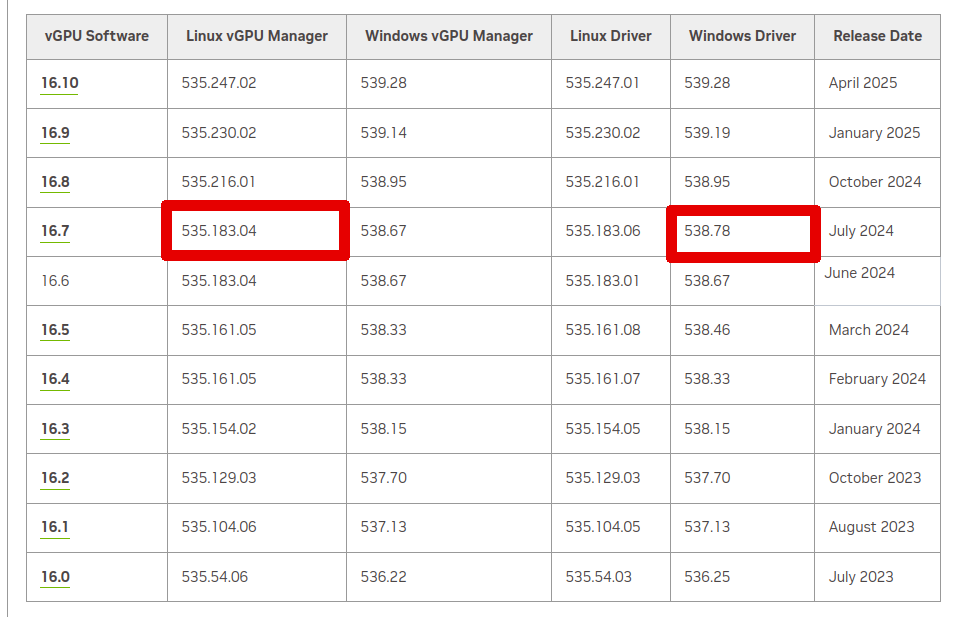Select the 536.22 Windows vGPU Manager cell

click(x=384, y=577)
